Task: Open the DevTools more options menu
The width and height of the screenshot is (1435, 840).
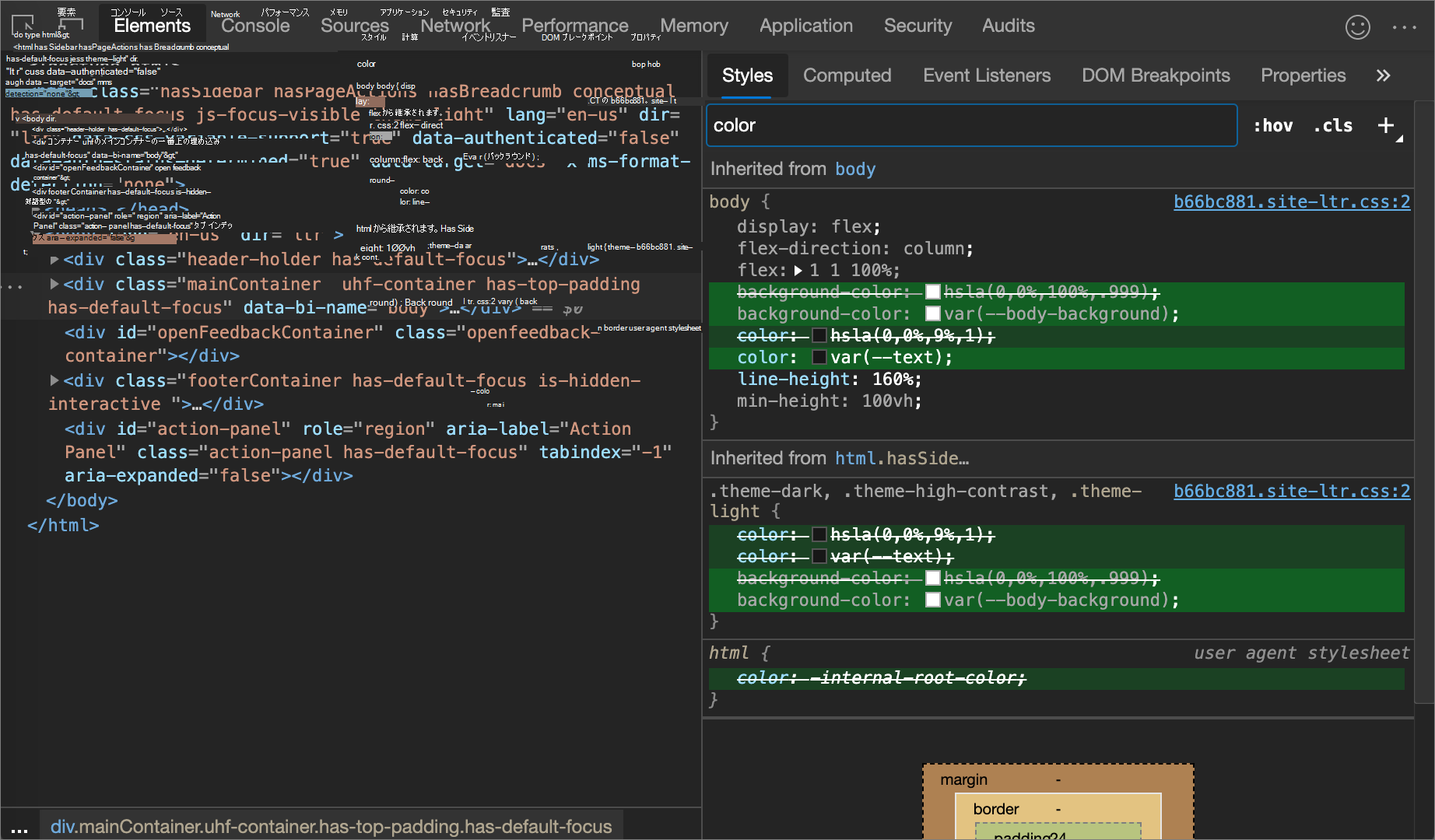Action: coord(1404,27)
